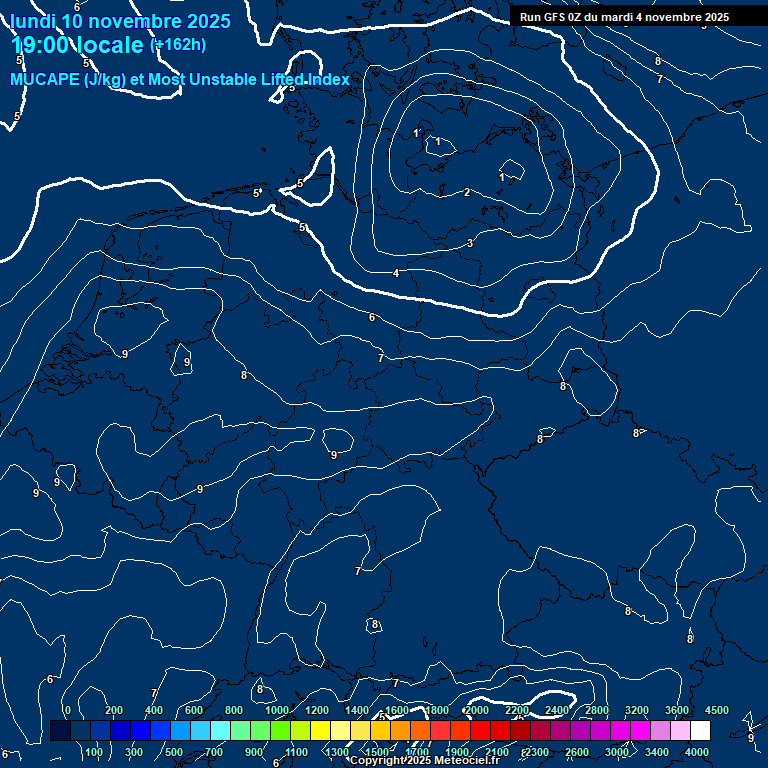Click the legend value '2600'
The image size is (768, 768).
pyautogui.click(x=576, y=752)
